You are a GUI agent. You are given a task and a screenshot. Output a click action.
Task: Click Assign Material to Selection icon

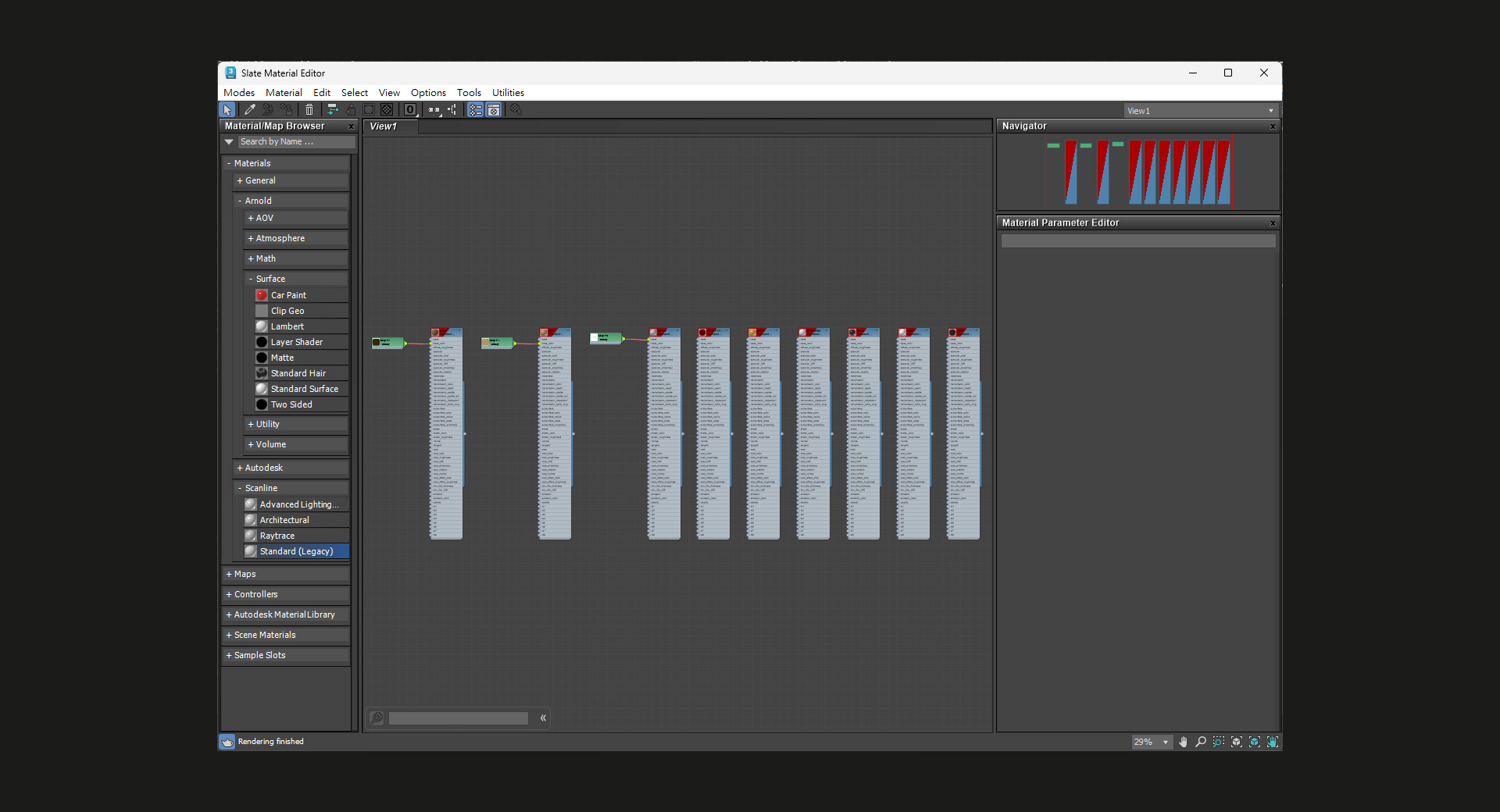[287, 110]
